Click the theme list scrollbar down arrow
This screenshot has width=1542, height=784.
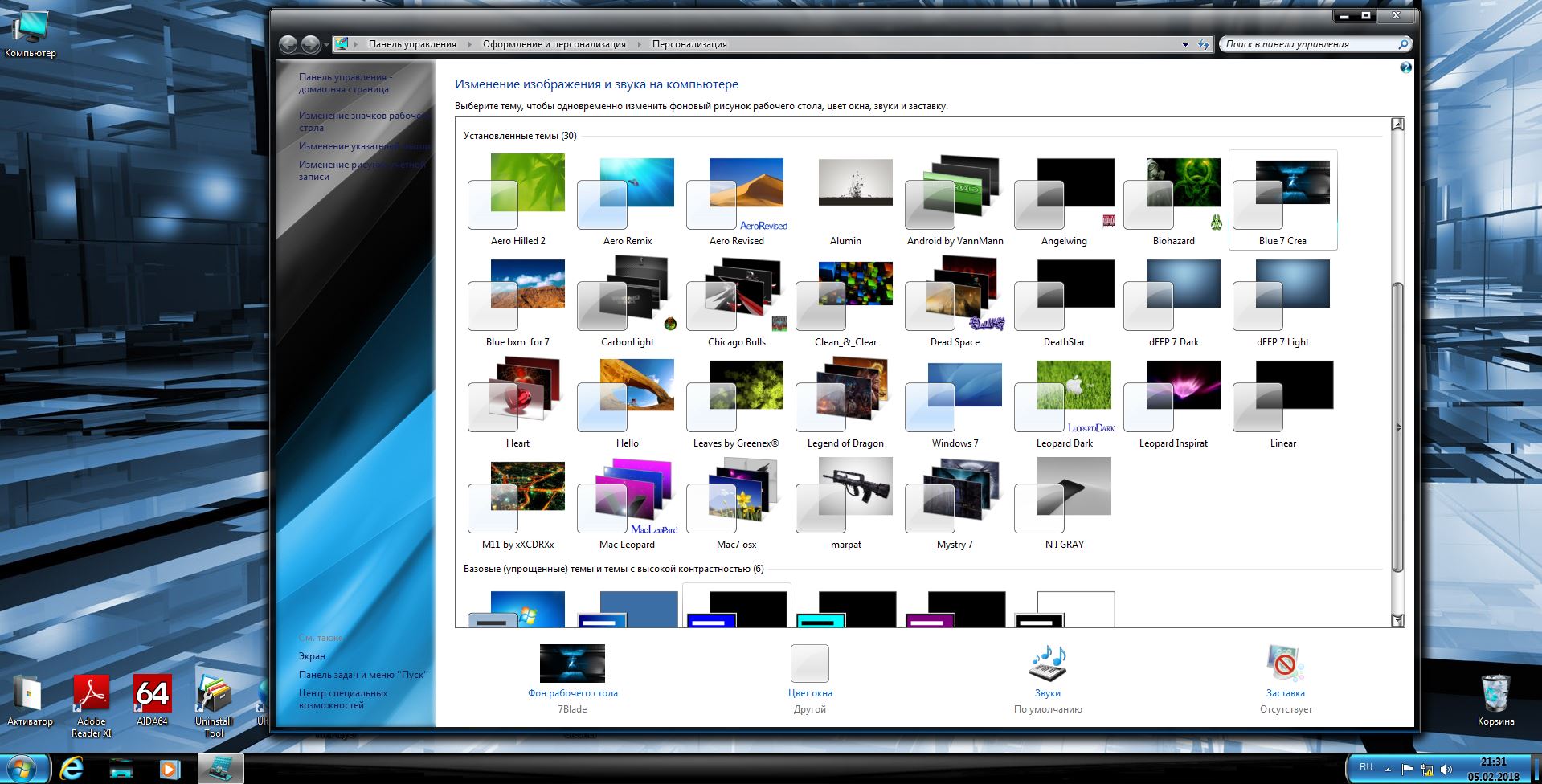click(x=1398, y=620)
